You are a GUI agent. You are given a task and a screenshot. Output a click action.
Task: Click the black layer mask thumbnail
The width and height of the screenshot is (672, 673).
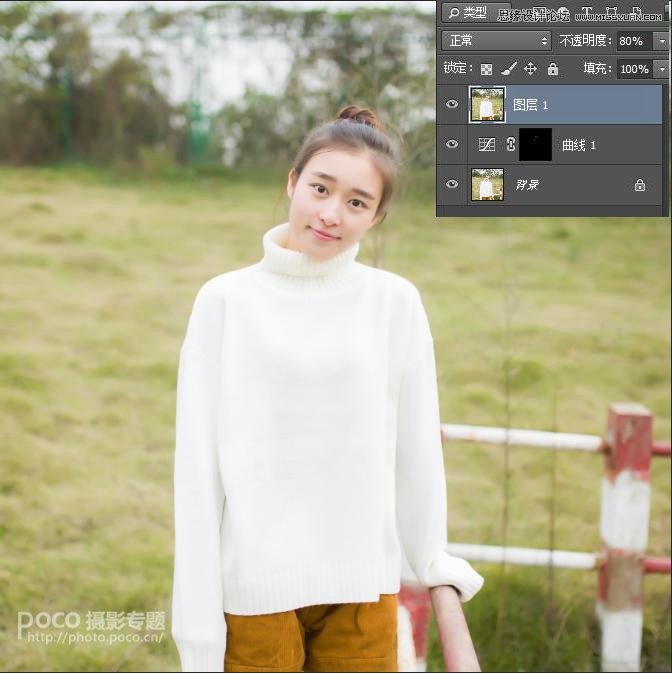535,144
